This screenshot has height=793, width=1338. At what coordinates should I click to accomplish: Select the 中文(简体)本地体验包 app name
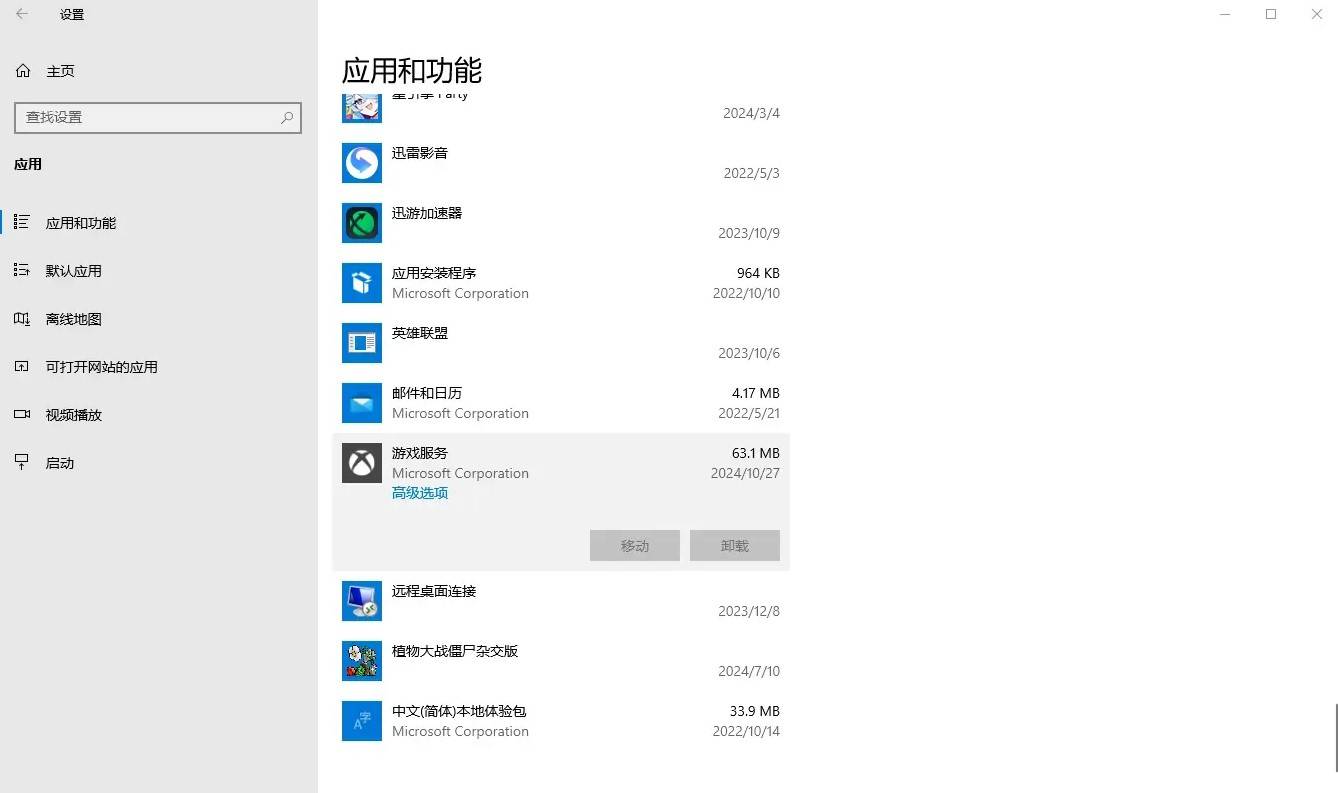point(459,711)
